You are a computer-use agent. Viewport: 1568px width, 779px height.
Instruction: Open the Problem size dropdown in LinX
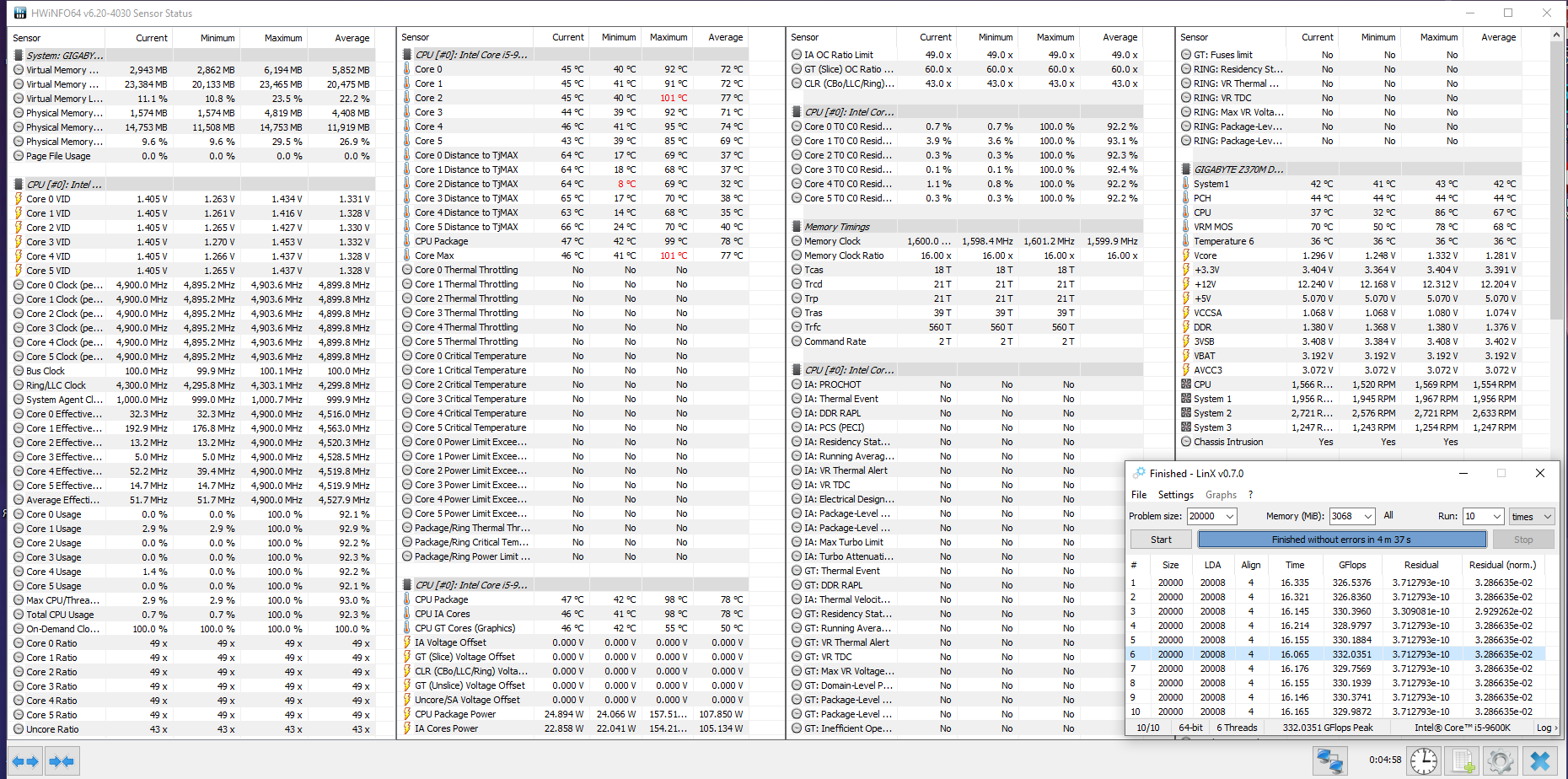[1230, 516]
